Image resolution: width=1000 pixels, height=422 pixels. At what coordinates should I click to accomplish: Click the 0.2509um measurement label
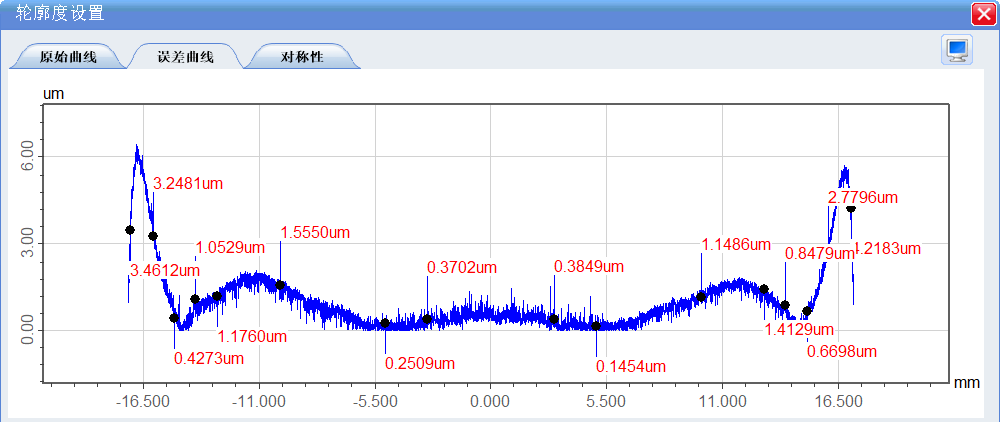(420, 363)
